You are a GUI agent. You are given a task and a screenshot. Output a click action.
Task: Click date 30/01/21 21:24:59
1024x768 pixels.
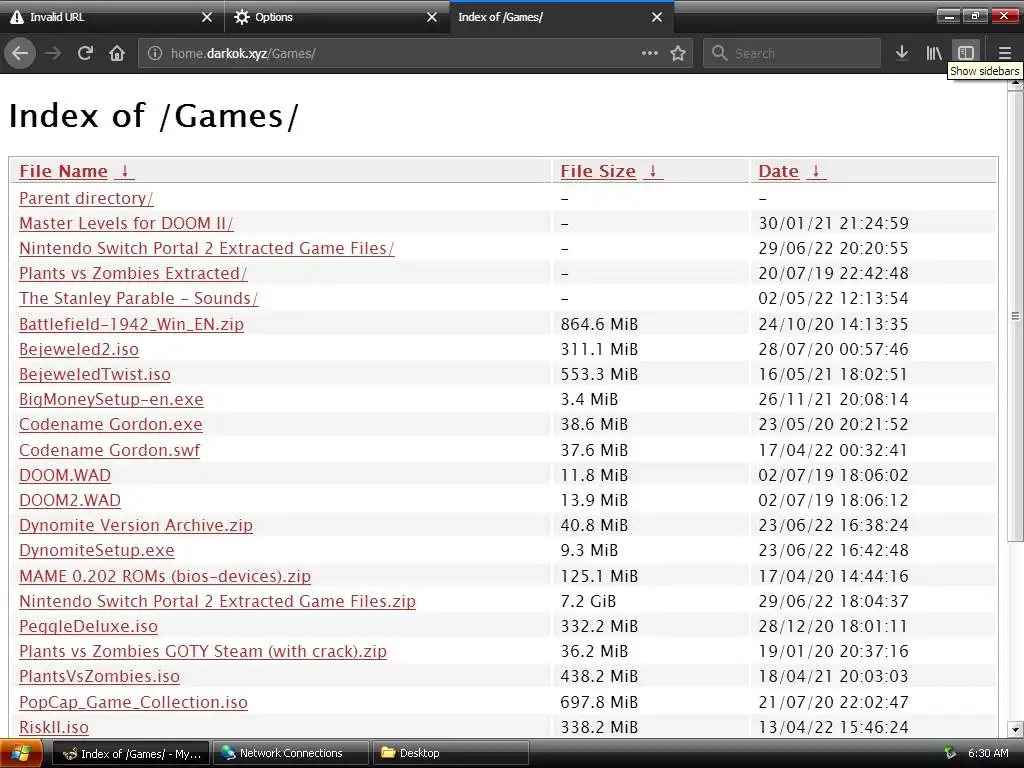click(x=833, y=223)
